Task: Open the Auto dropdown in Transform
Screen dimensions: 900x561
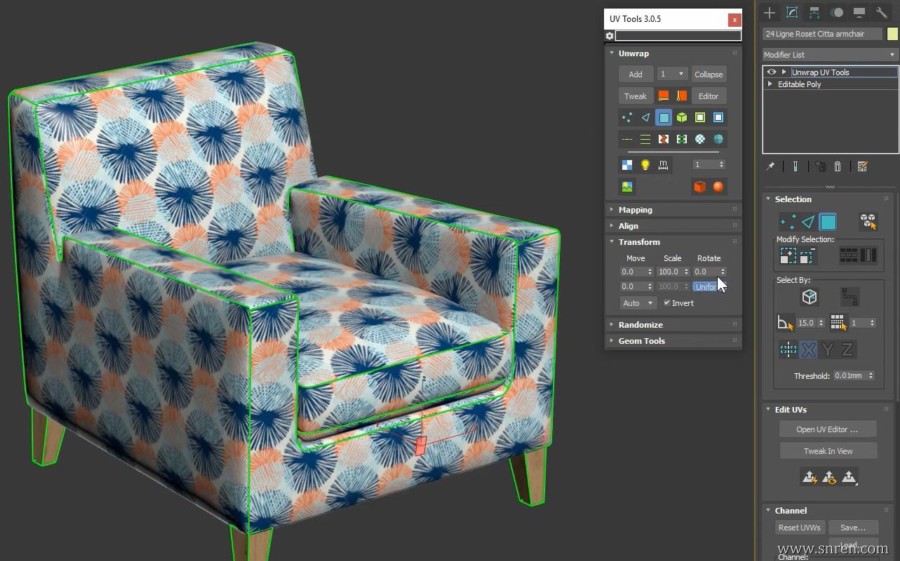Action: coord(637,303)
